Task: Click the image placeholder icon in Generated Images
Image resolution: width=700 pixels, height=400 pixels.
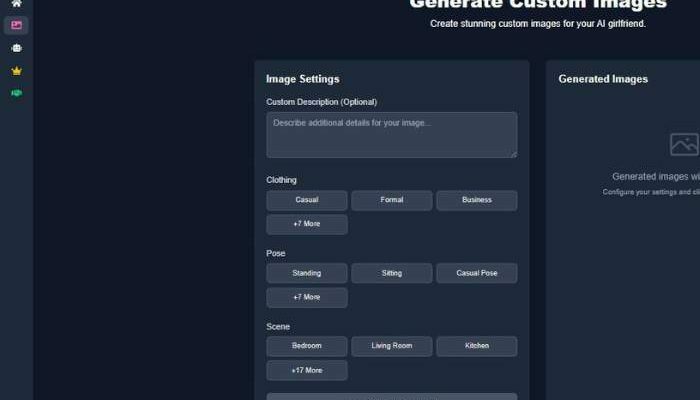Action: (684, 144)
